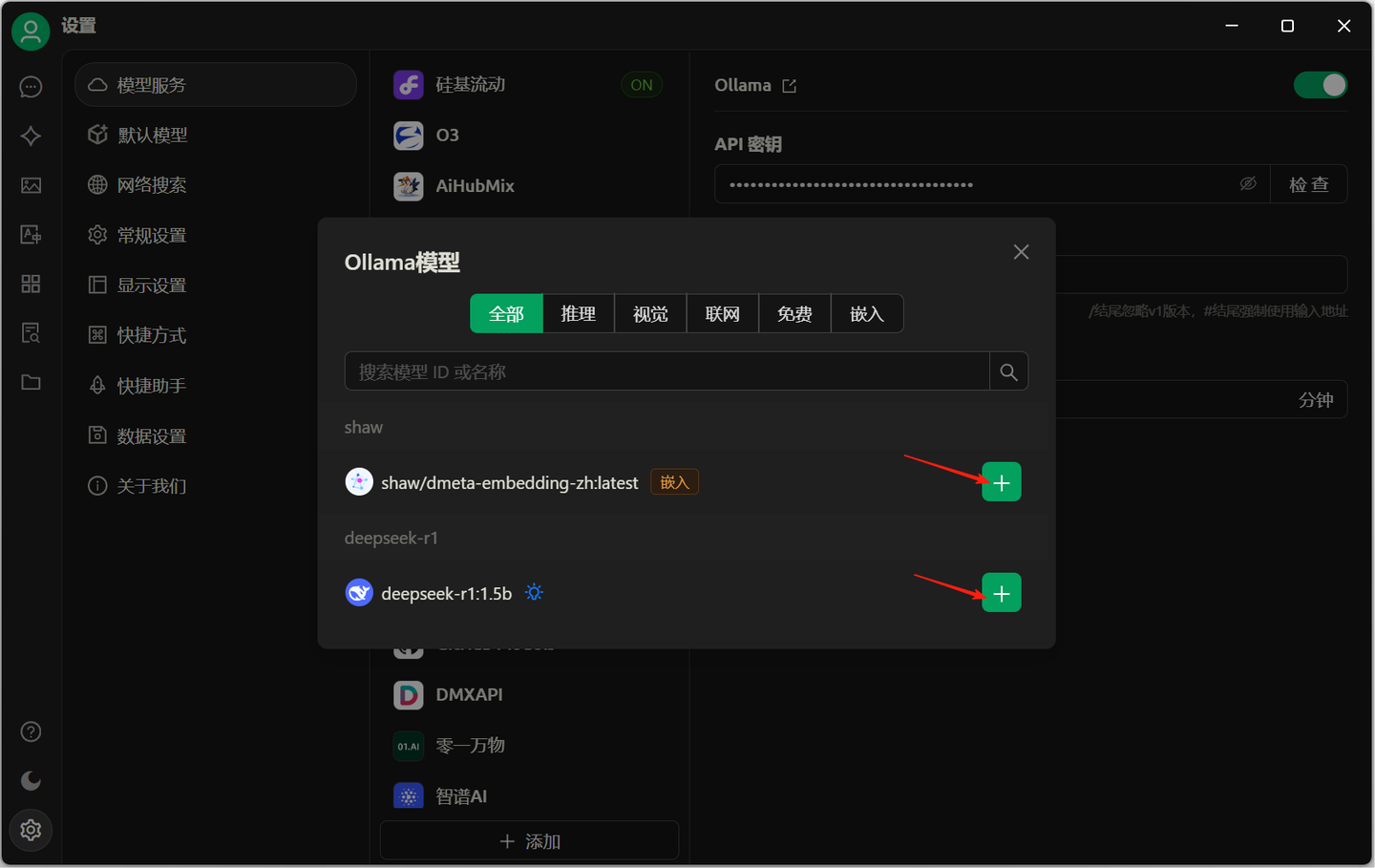Select the 推理 filter tab
Viewport: 1375px width, 868px height.
[579, 314]
